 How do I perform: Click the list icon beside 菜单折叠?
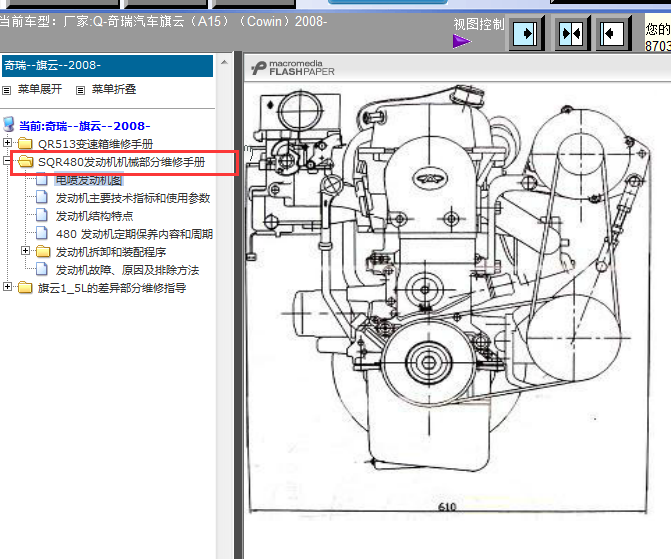point(80,90)
